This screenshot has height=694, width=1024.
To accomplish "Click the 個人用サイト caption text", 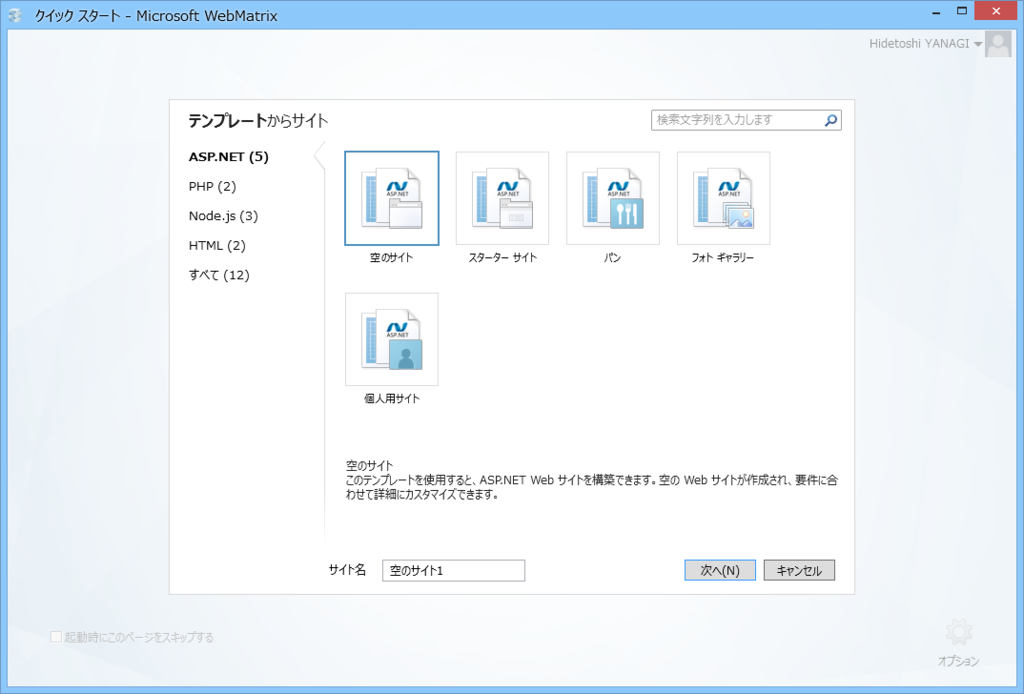I will [x=392, y=398].
